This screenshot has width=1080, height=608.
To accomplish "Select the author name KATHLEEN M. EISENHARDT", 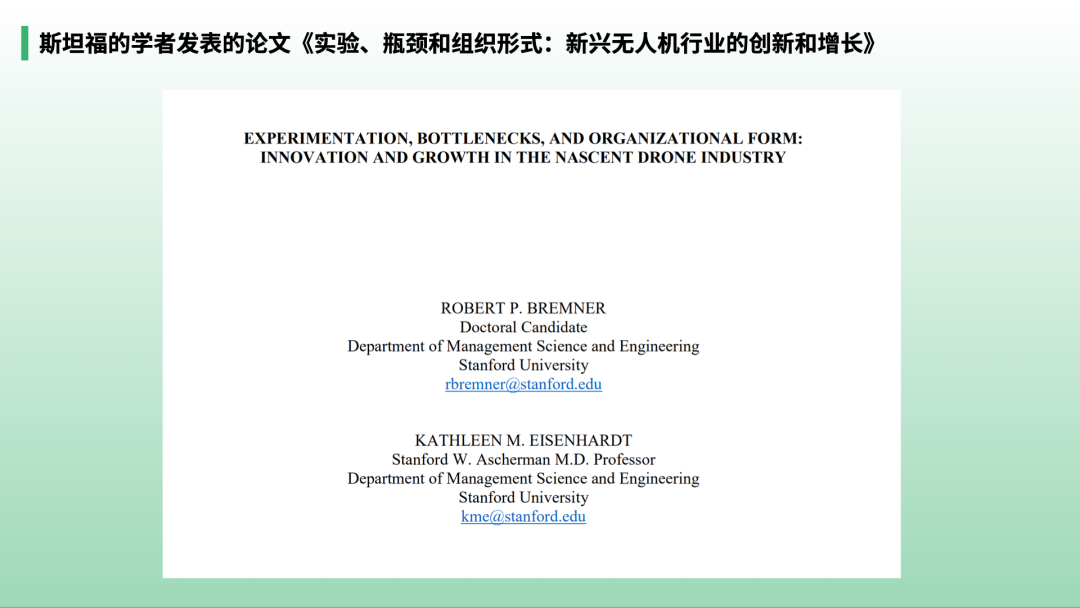I will pyautogui.click(x=523, y=441).
